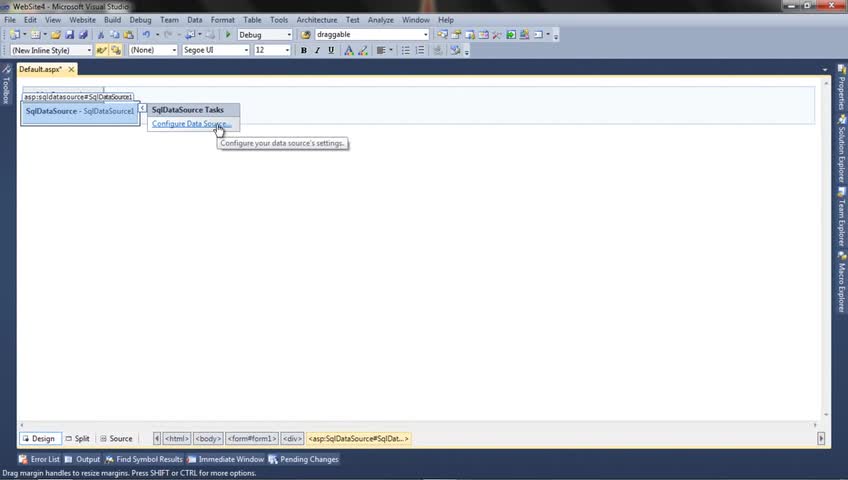The height and width of the screenshot is (480, 848).
Task: Select the body tag breadcrumb
Action: coord(208,438)
